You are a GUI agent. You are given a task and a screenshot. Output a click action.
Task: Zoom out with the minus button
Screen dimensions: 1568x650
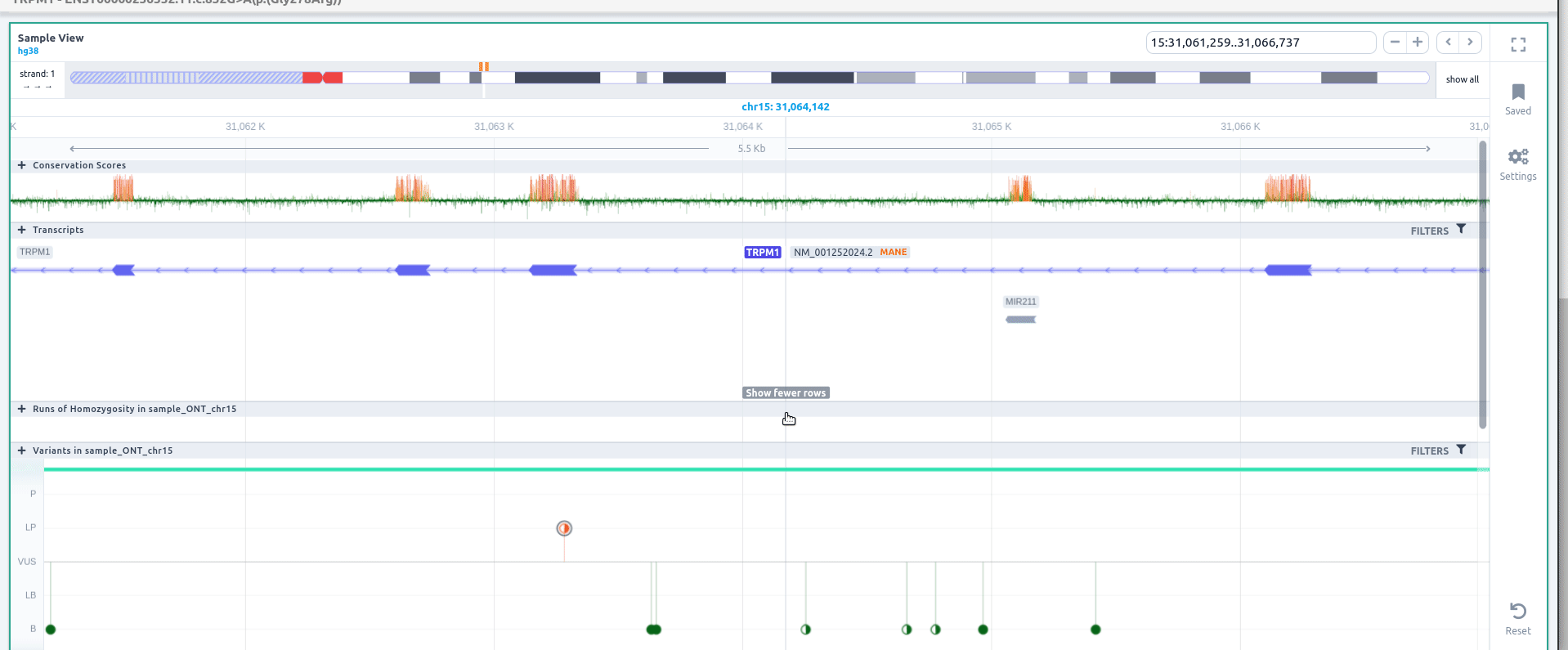click(1395, 43)
